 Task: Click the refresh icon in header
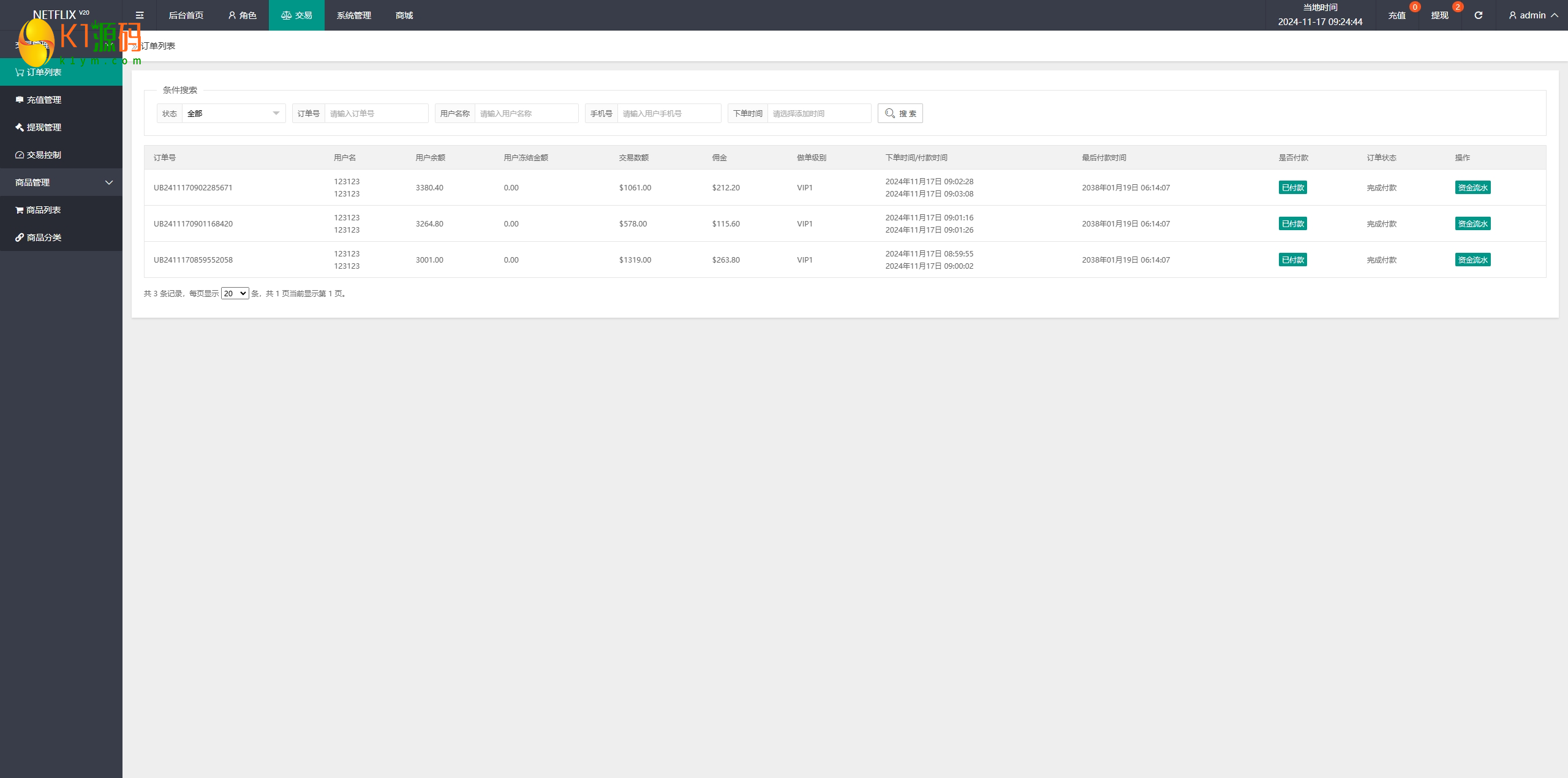click(1478, 15)
